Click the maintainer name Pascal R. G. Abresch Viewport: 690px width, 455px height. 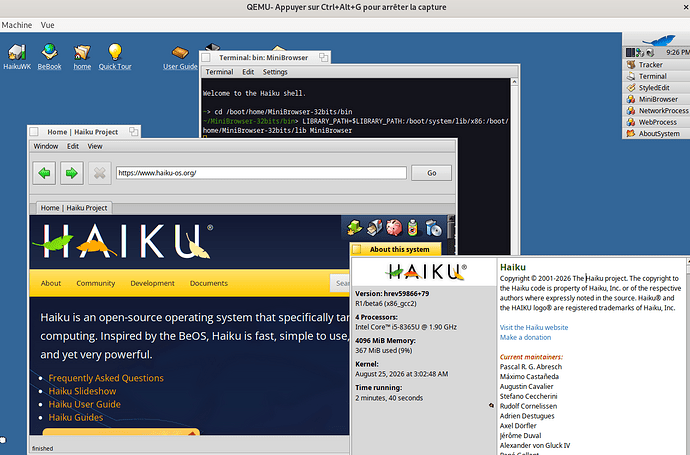(531, 367)
